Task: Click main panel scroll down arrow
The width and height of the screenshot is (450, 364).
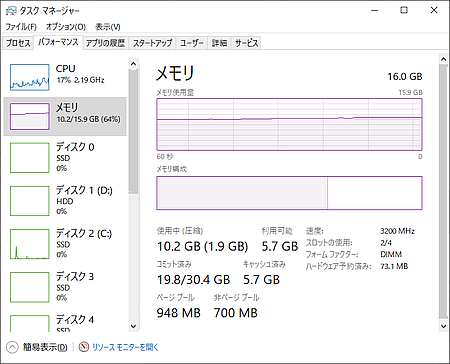Action: pos(443,326)
